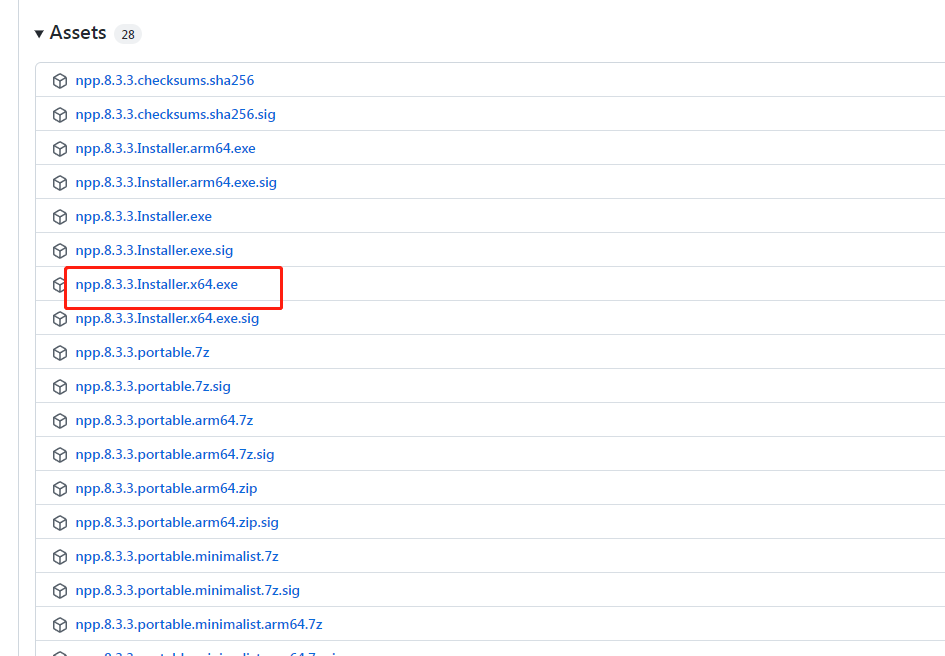Click package icon beside npp.8.3.3.portable.arm64.7z
This screenshot has width=945, height=656.
click(x=60, y=421)
